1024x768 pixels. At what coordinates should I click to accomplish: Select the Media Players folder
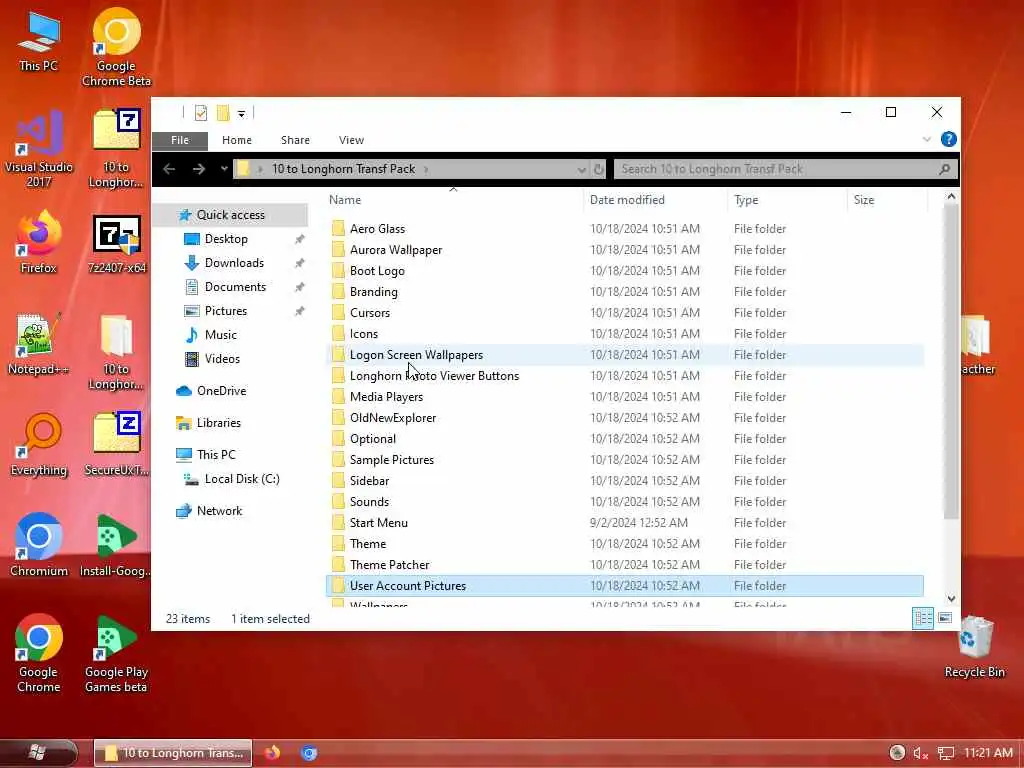(624, 396)
